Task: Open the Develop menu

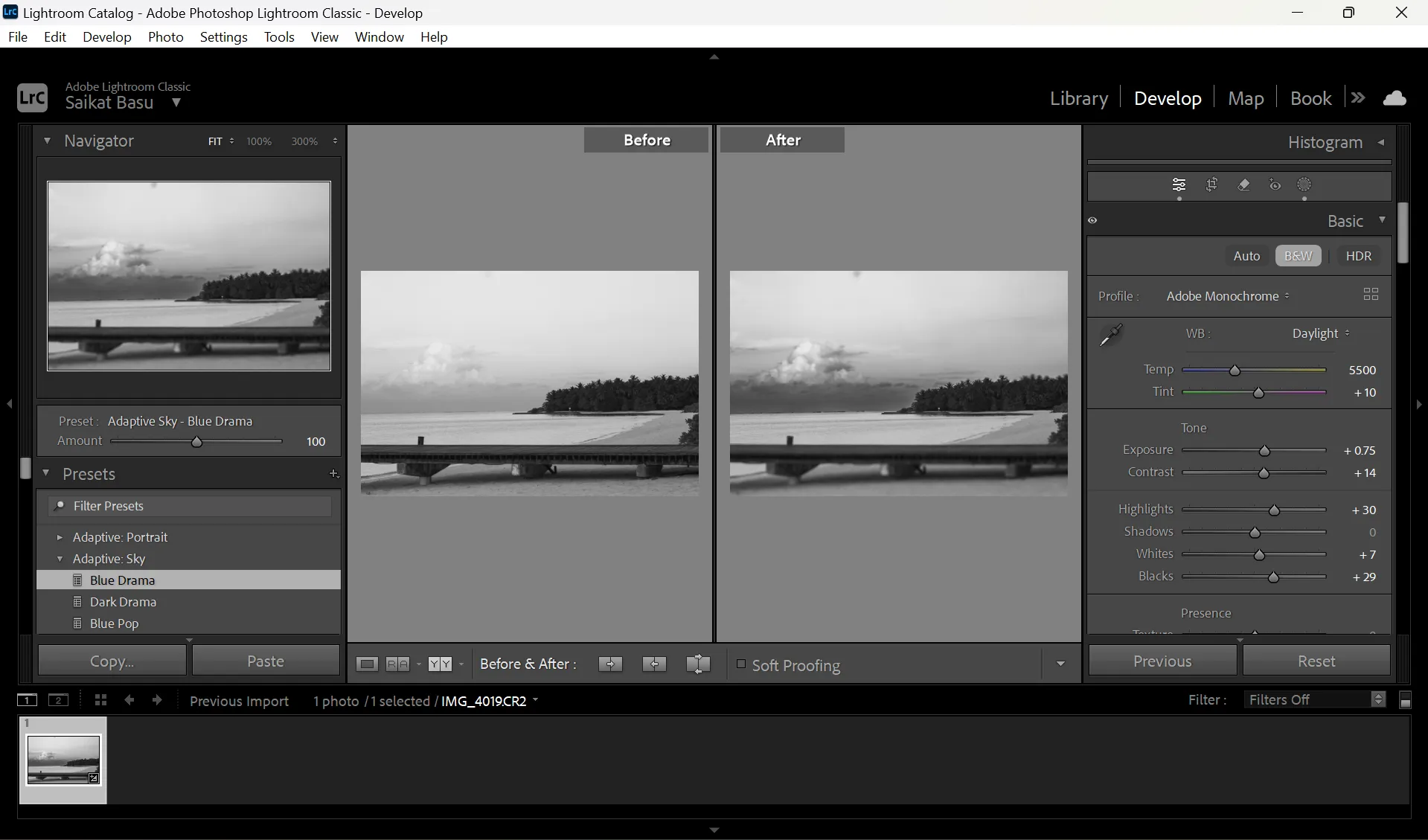Action: coord(106,36)
